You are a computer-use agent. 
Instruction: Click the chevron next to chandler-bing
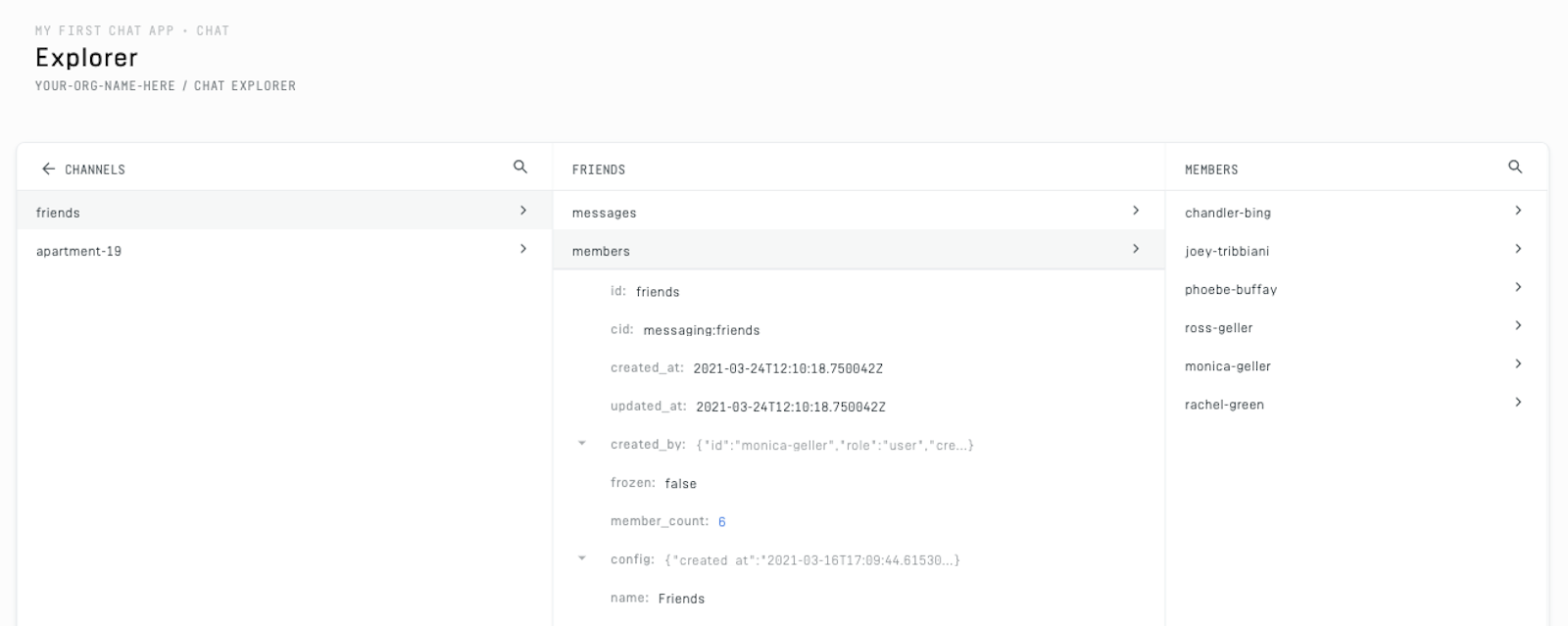(1519, 210)
